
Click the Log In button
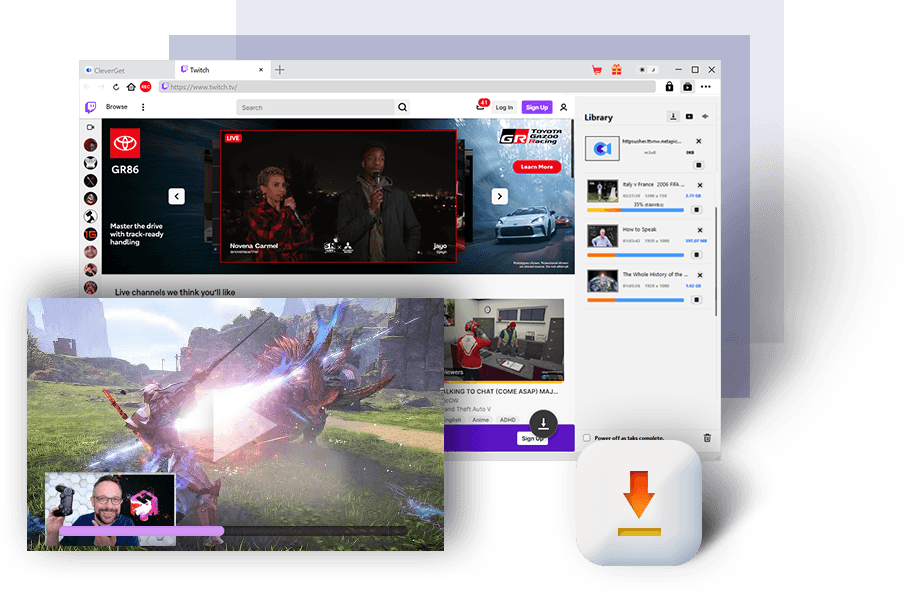tap(504, 107)
